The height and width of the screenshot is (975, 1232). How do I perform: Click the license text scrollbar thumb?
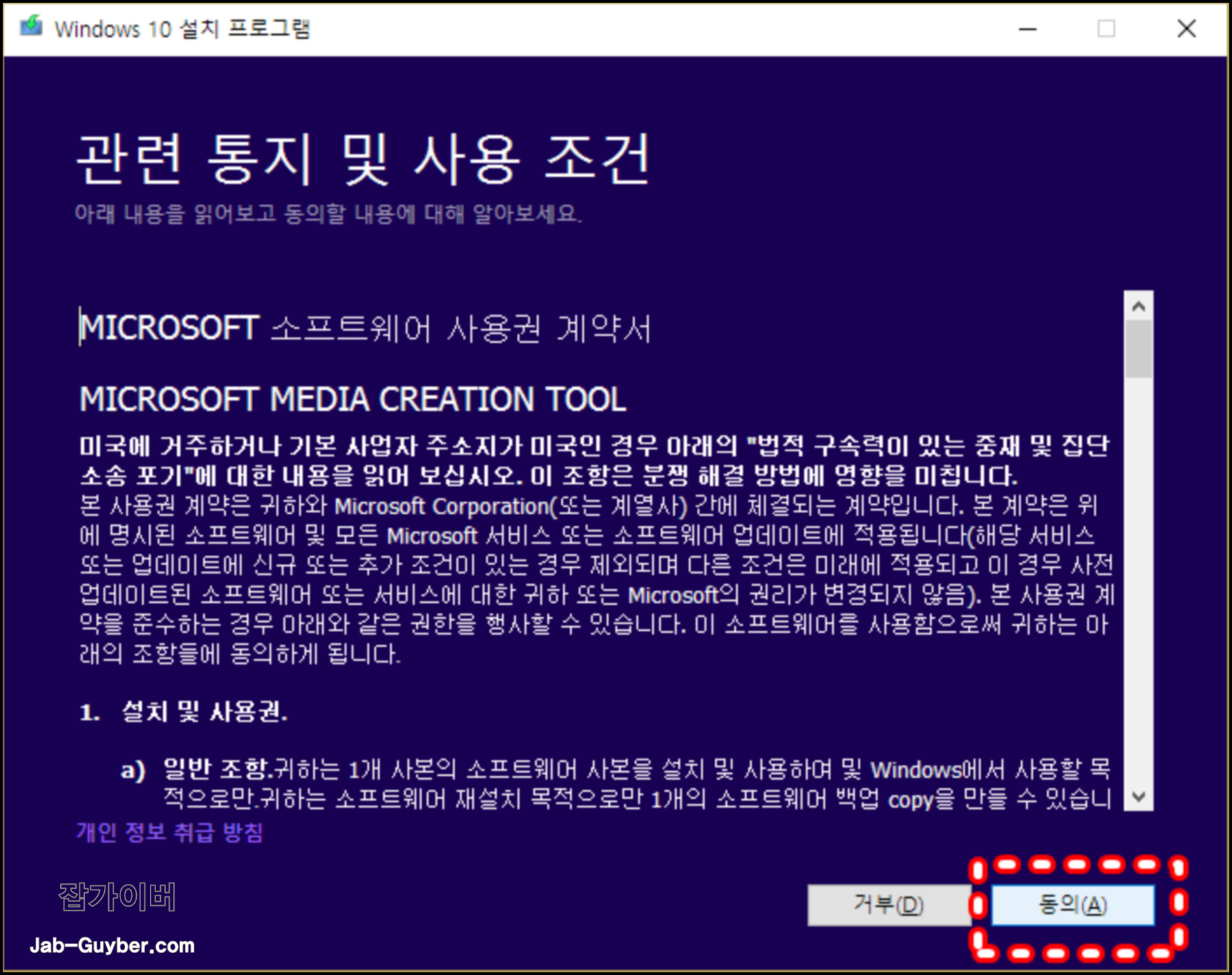click(x=1138, y=349)
